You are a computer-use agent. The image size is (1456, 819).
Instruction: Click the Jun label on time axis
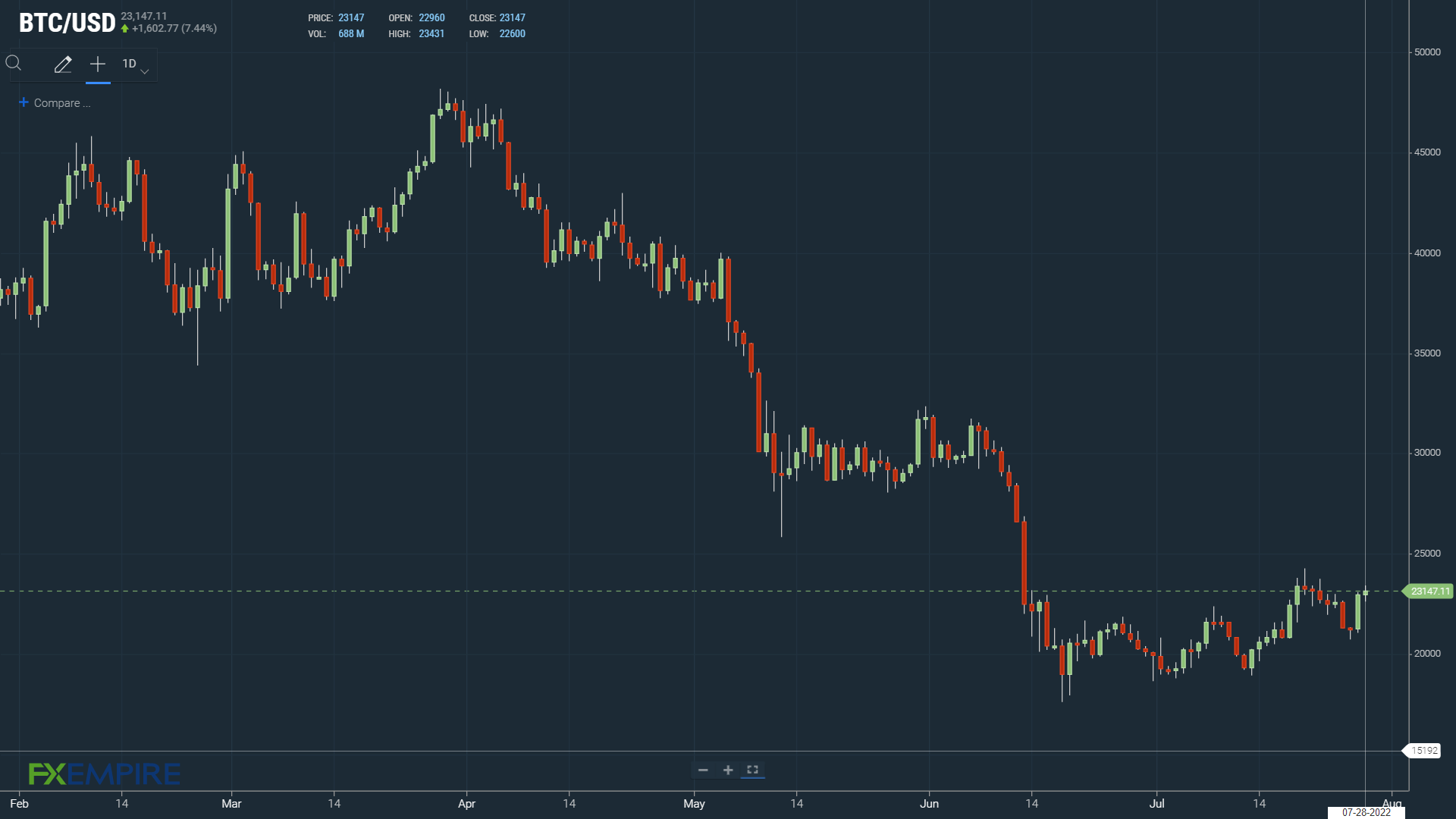(x=929, y=804)
